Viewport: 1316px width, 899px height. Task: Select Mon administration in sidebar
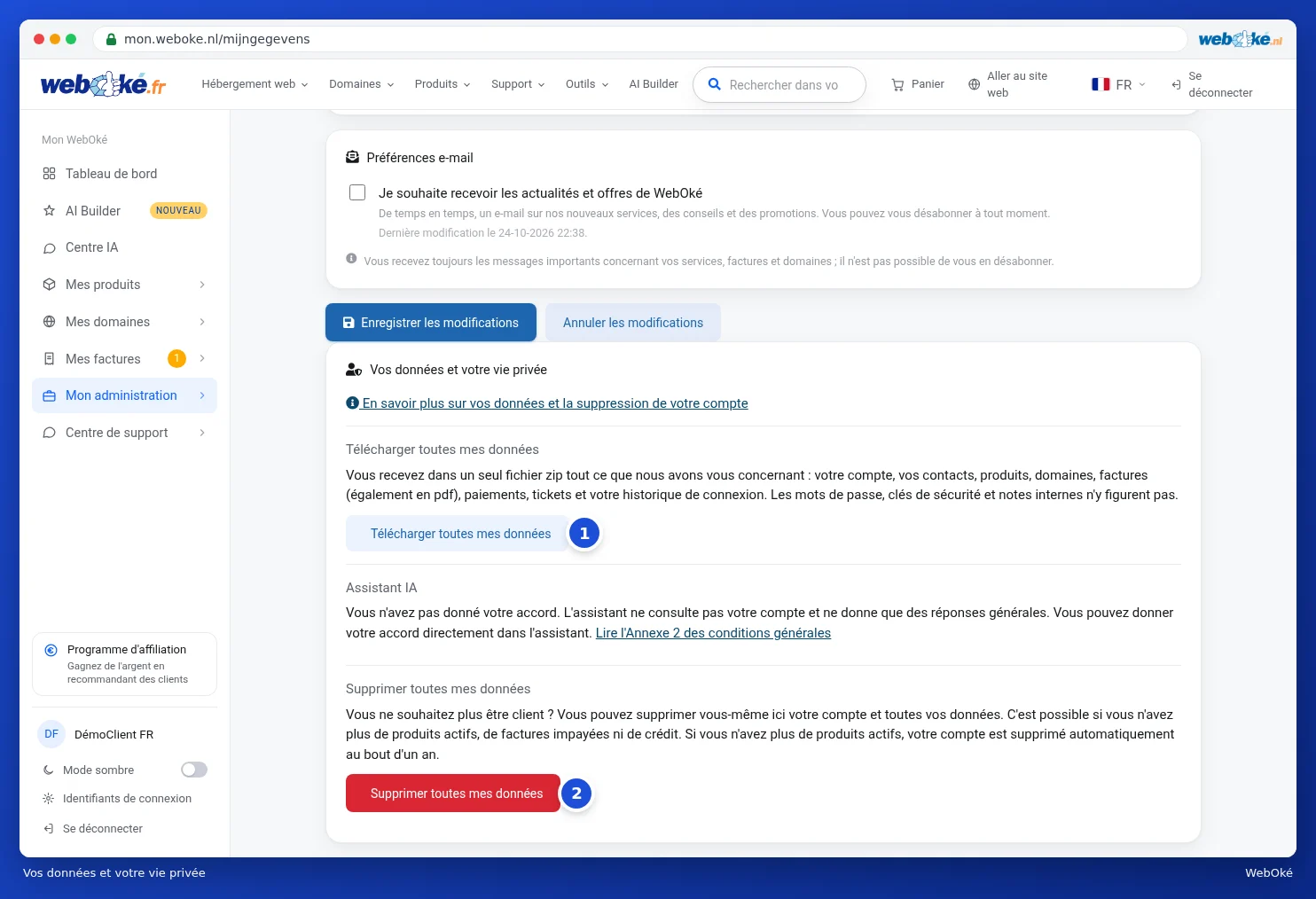click(124, 395)
